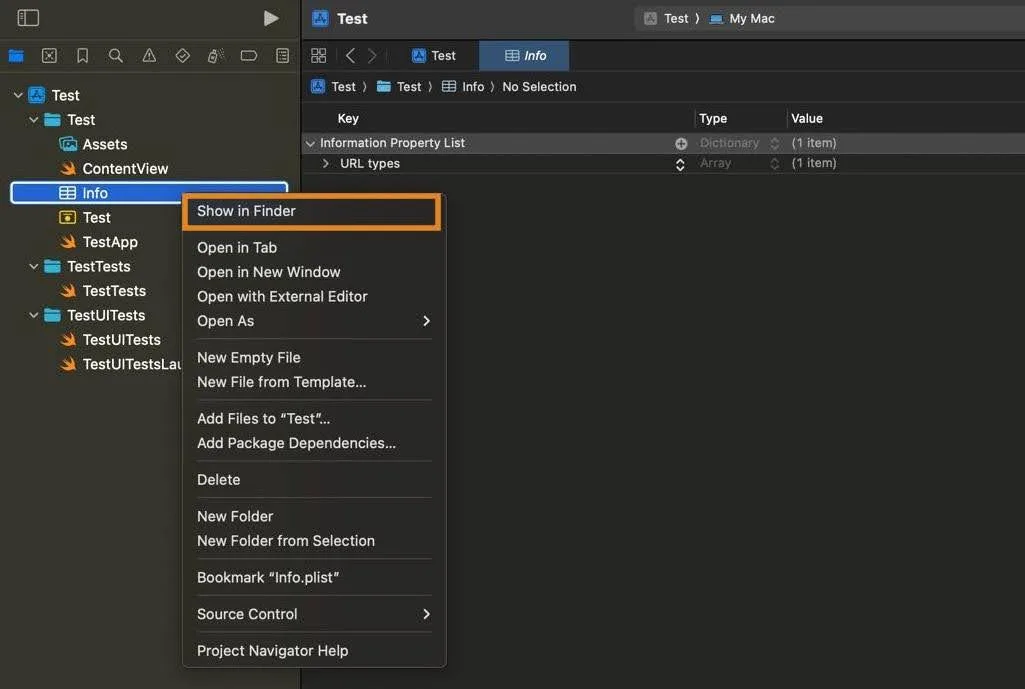Switch to the Info editor tab
Image resolution: width=1025 pixels, height=689 pixels.
524,56
